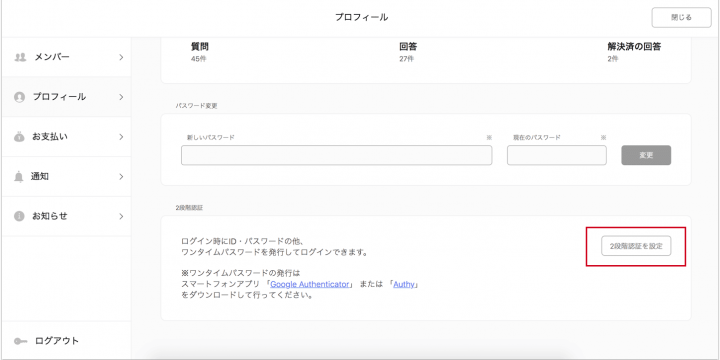Close the profile dialog with 閉じる

(x=681, y=17)
